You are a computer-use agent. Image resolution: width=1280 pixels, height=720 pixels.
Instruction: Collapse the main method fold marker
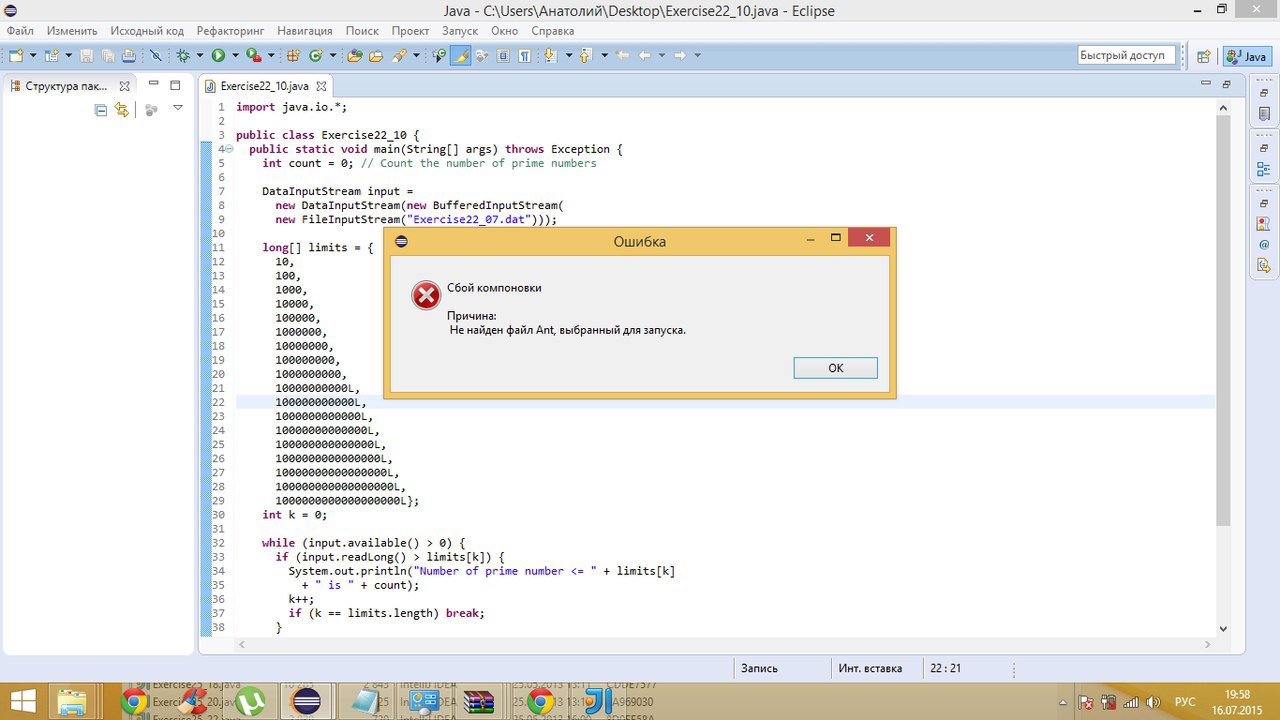(x=230, y=149)
